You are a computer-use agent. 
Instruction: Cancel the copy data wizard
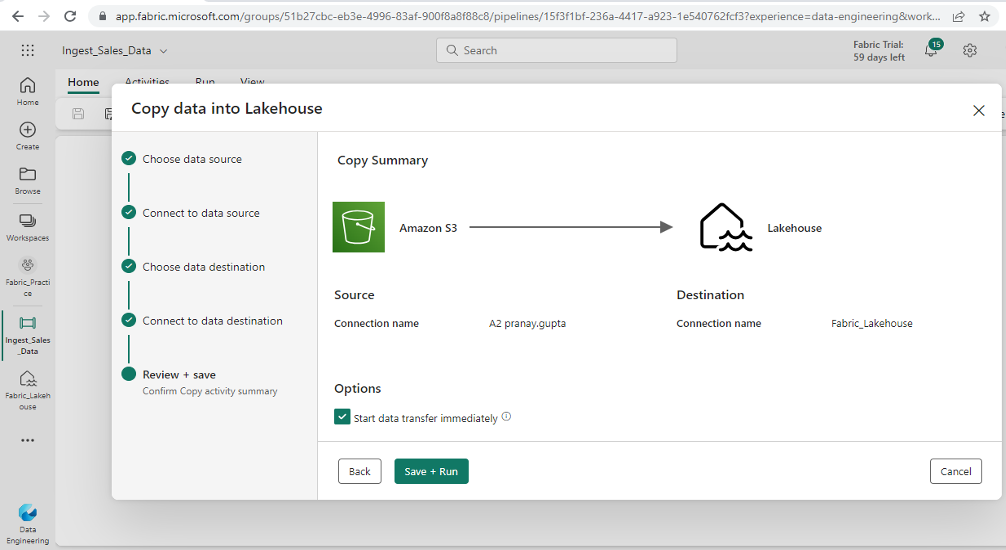click(955, 471)
